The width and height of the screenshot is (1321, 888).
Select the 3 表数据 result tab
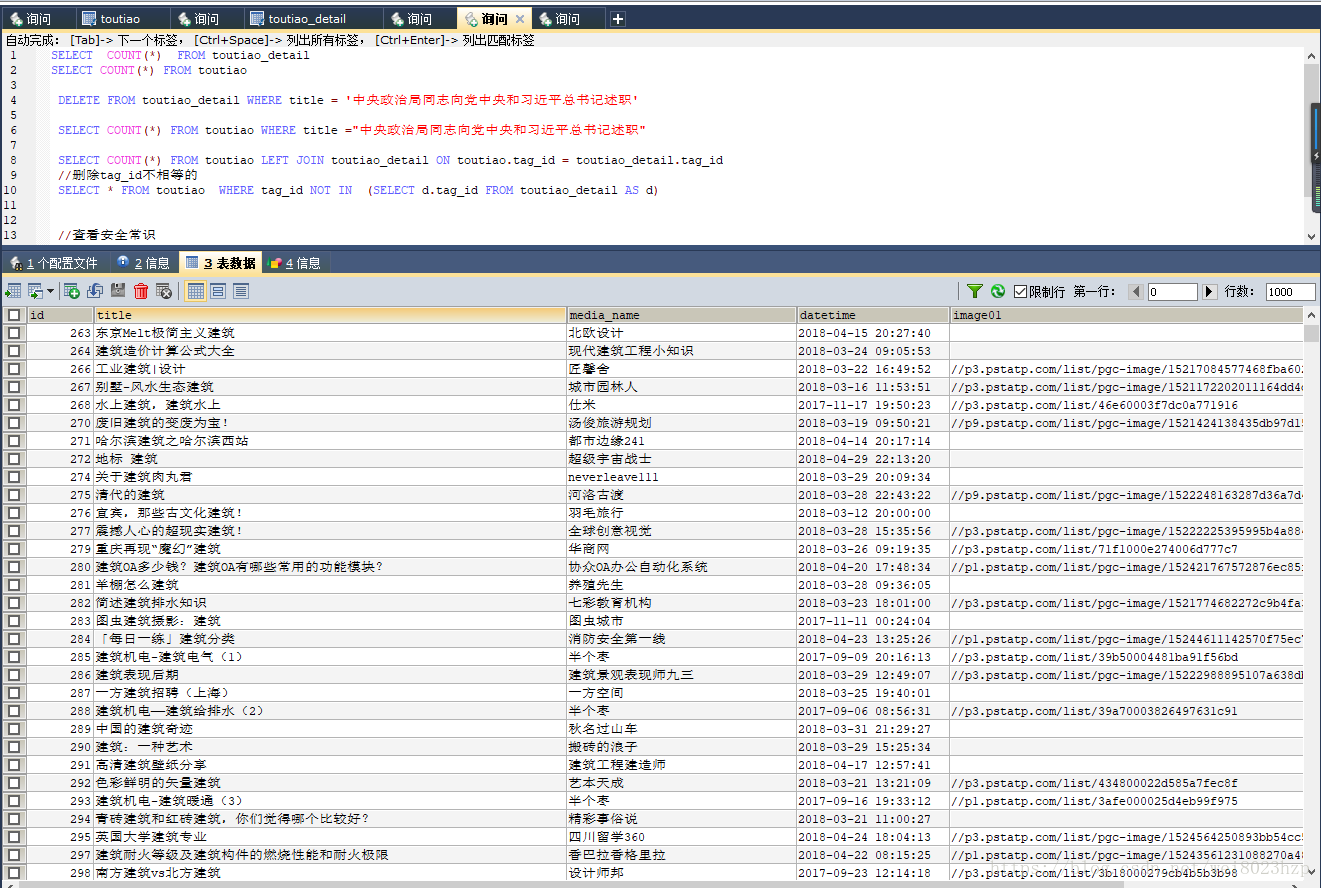point(220,263)
